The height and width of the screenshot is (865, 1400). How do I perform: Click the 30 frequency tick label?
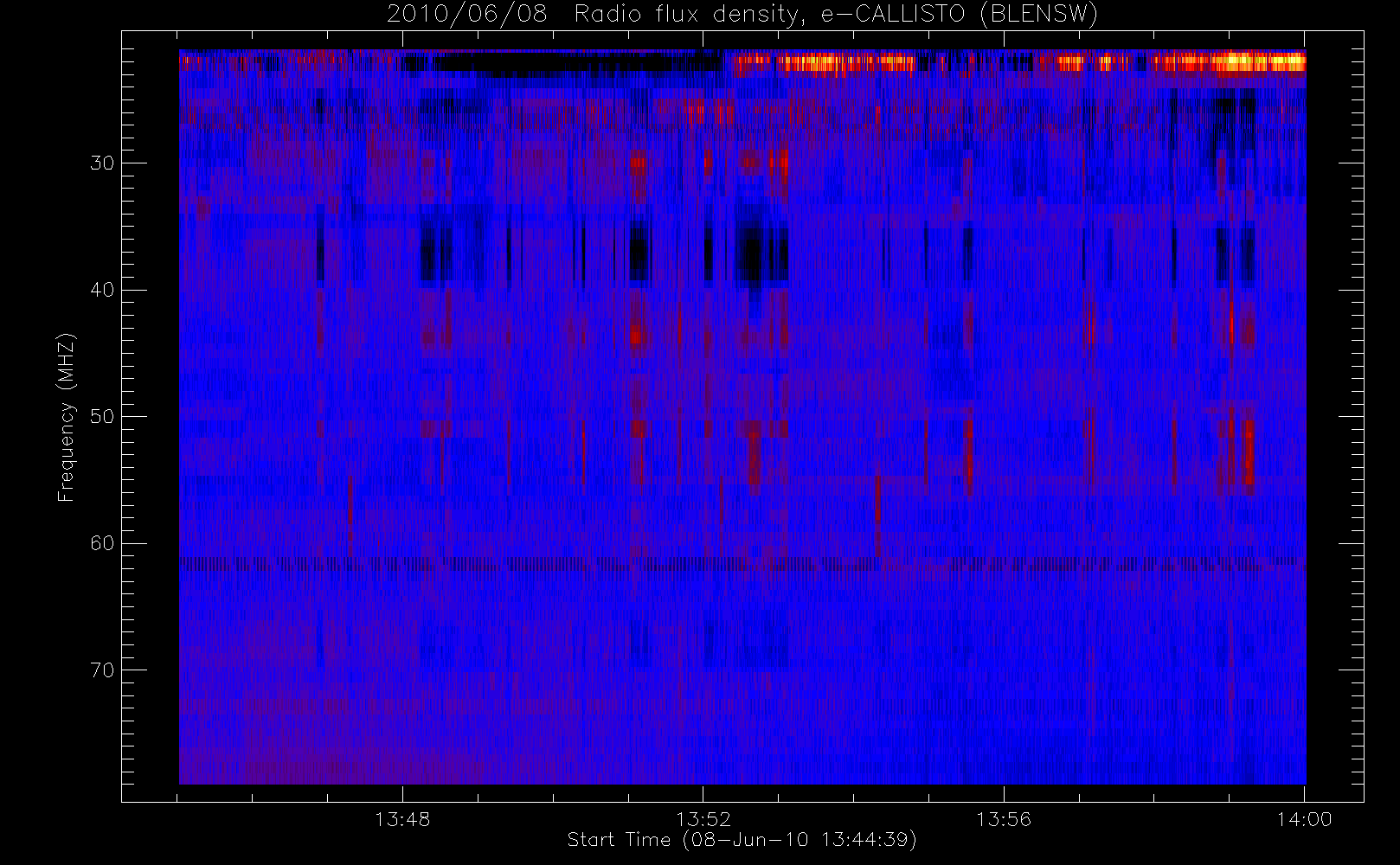pos(102,163)
